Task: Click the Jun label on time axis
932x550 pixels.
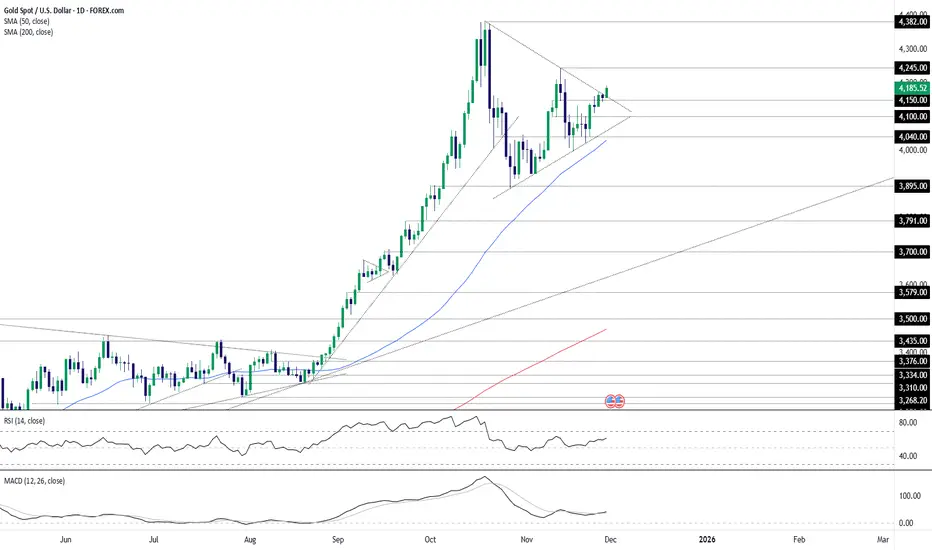Action: pyautogui.click(x=66, y=539)
